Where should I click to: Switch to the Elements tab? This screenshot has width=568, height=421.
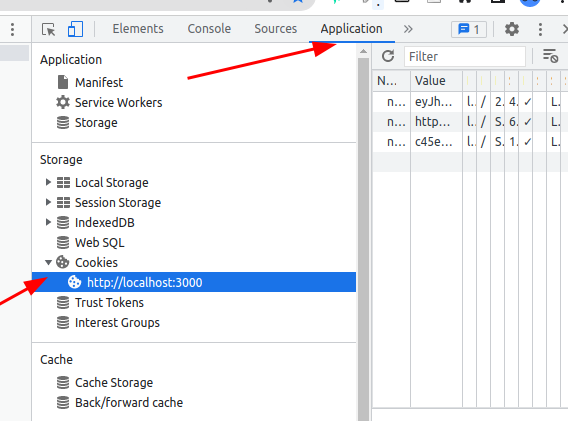138,29
